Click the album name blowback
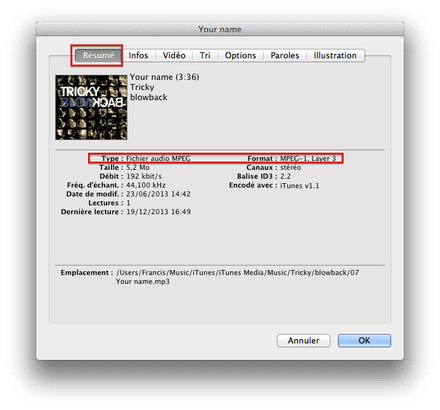This screenshot has width=440, height=410. pos(149,97)
